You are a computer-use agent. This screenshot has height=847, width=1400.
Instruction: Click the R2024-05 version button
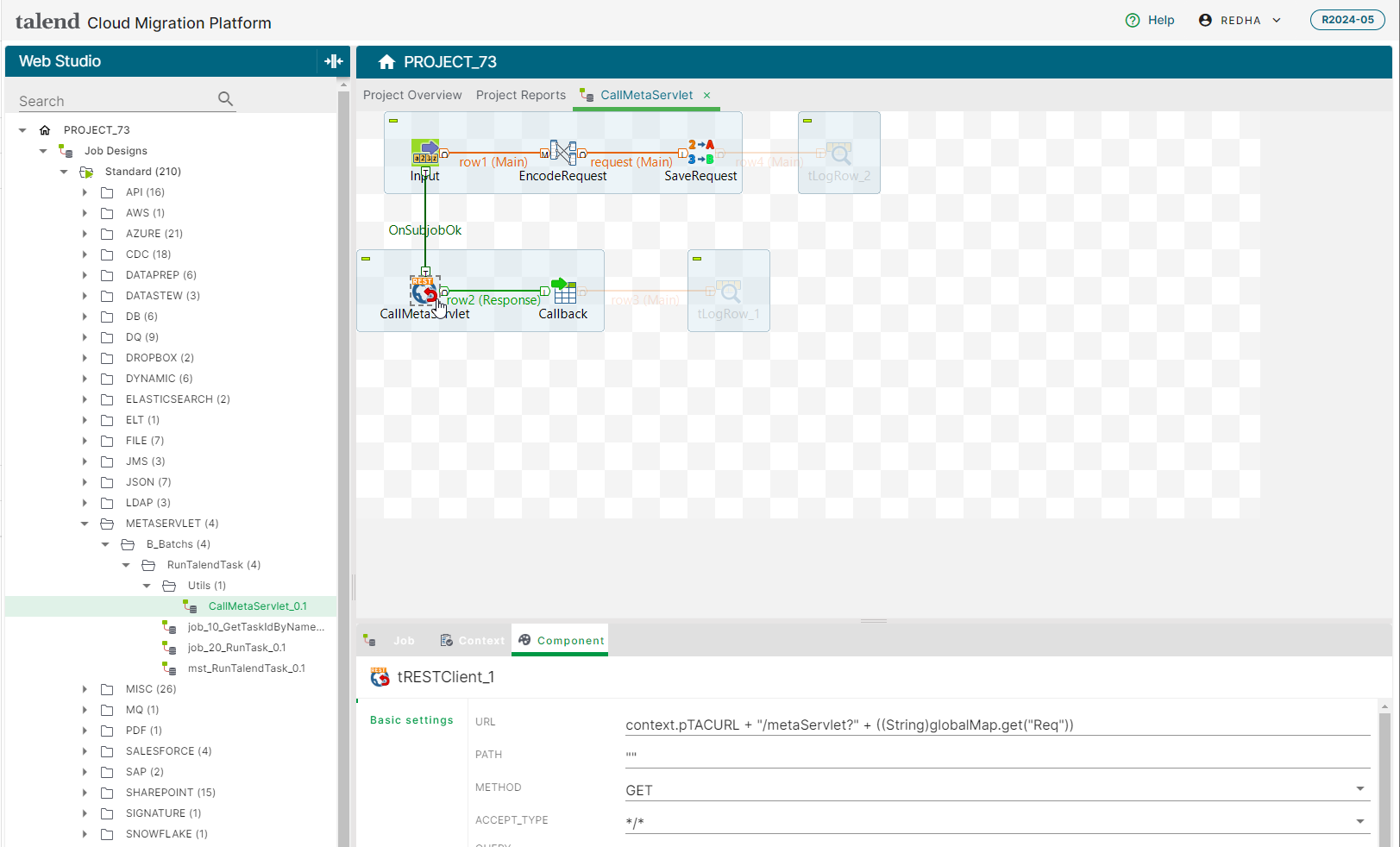tap(1347, 20)
